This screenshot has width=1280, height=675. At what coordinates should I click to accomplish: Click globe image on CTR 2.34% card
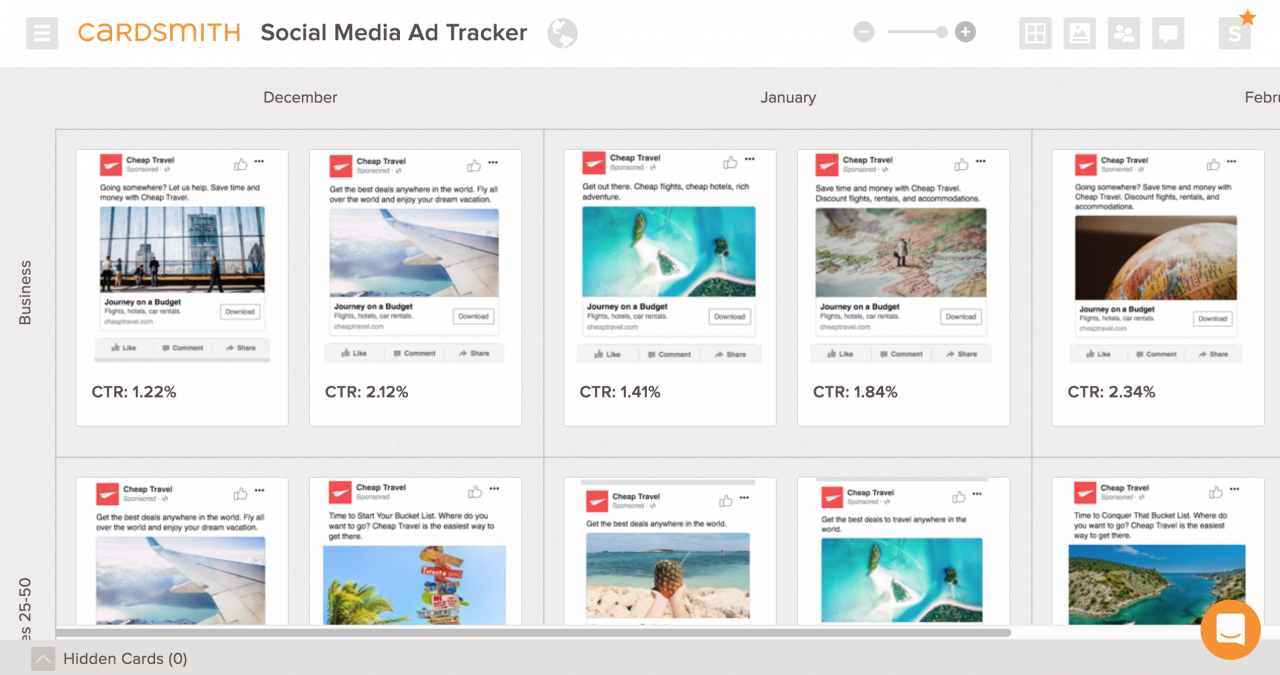(x=1156, y=258)
